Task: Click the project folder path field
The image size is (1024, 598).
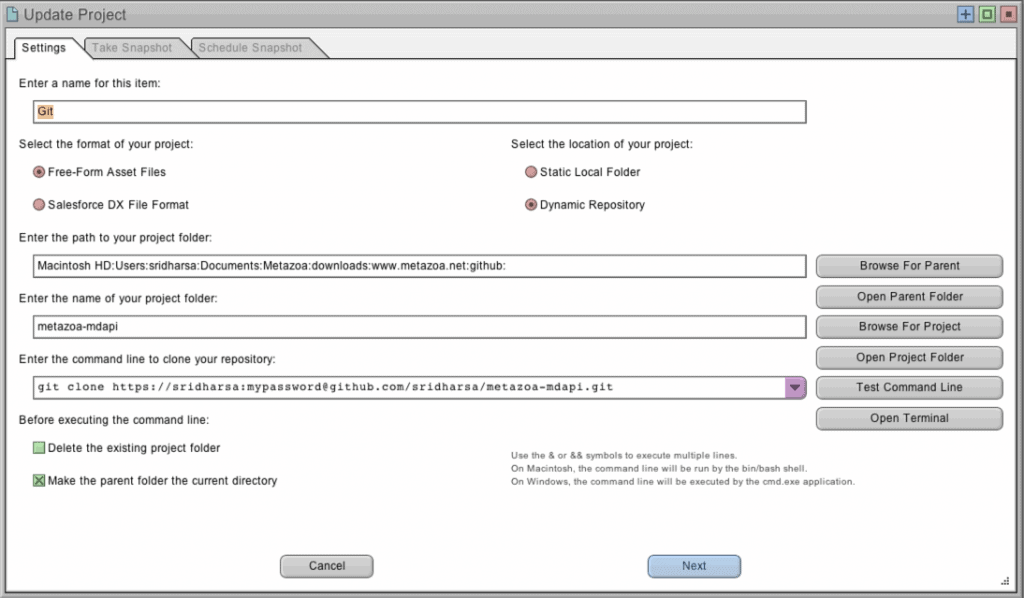Action: pos(419,266)
